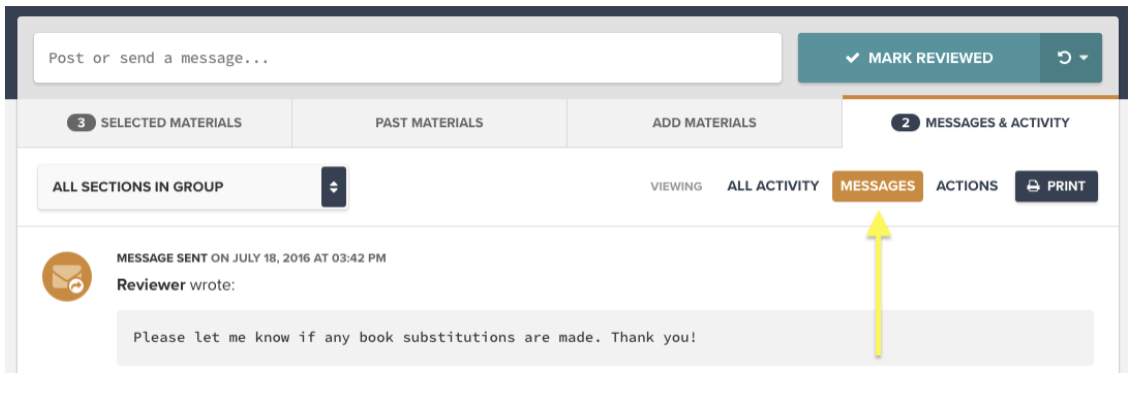Click the up-down arrows on section selector
The width and height of the screenshot is (1138, 396).
click(334, 187)
